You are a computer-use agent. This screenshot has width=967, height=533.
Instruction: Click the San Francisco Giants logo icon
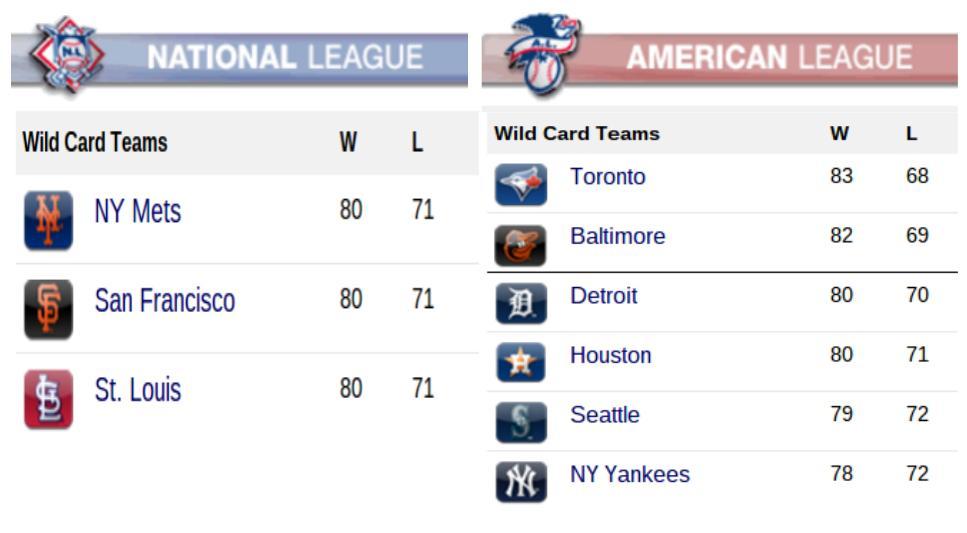49,309
